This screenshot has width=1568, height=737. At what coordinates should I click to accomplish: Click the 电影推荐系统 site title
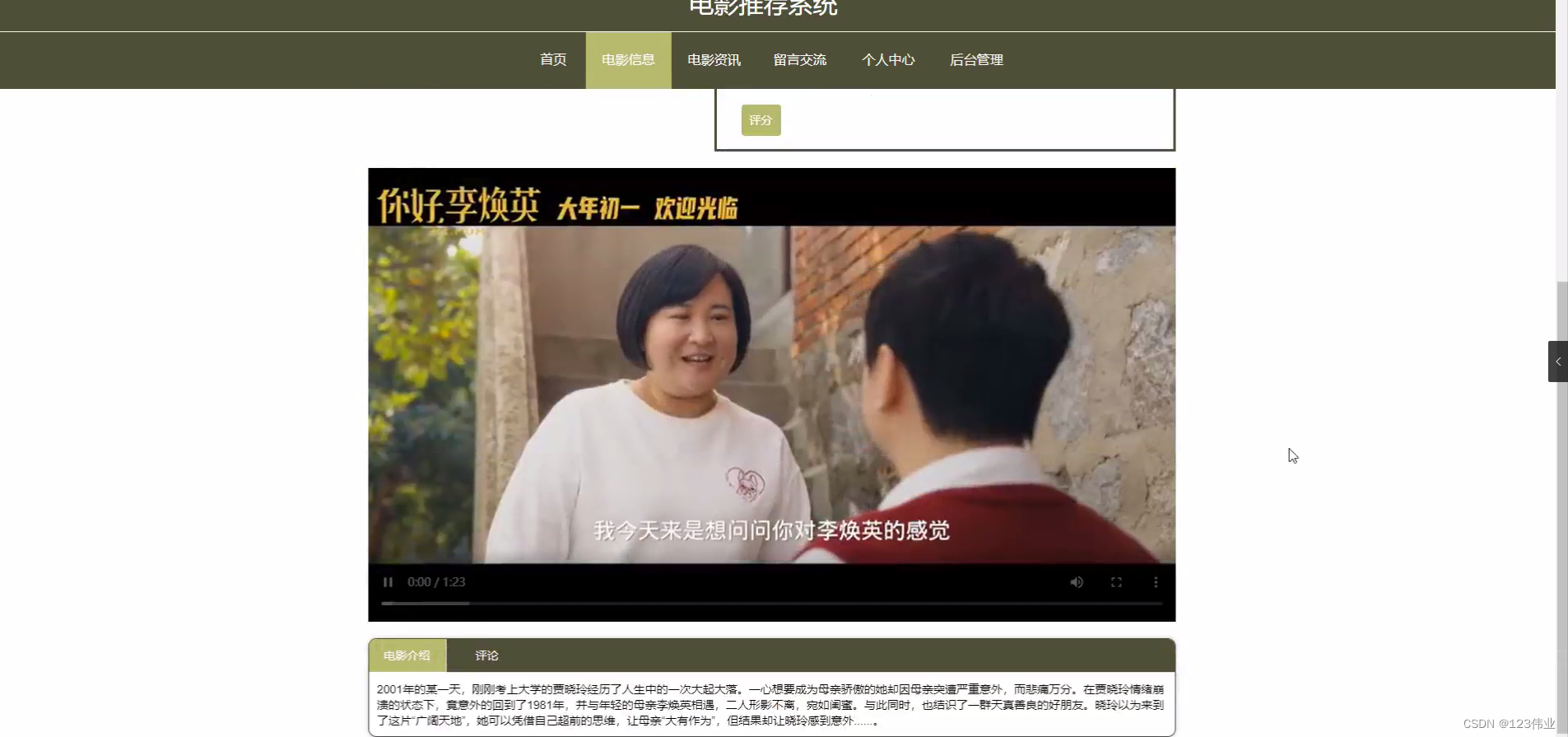pos(763,7)
